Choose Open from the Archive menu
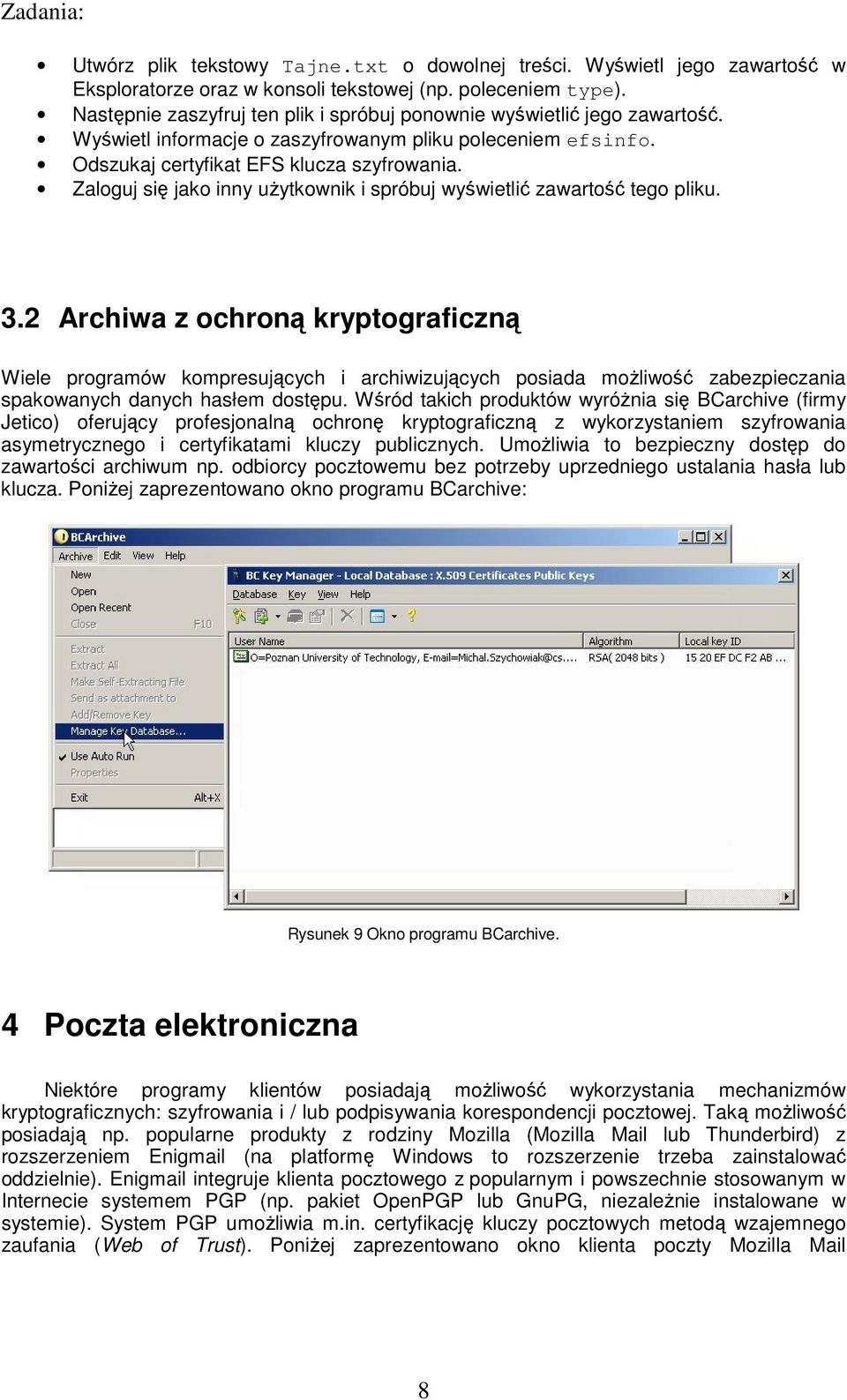This screenshot has width=847, height=1400. click(139, 591)
